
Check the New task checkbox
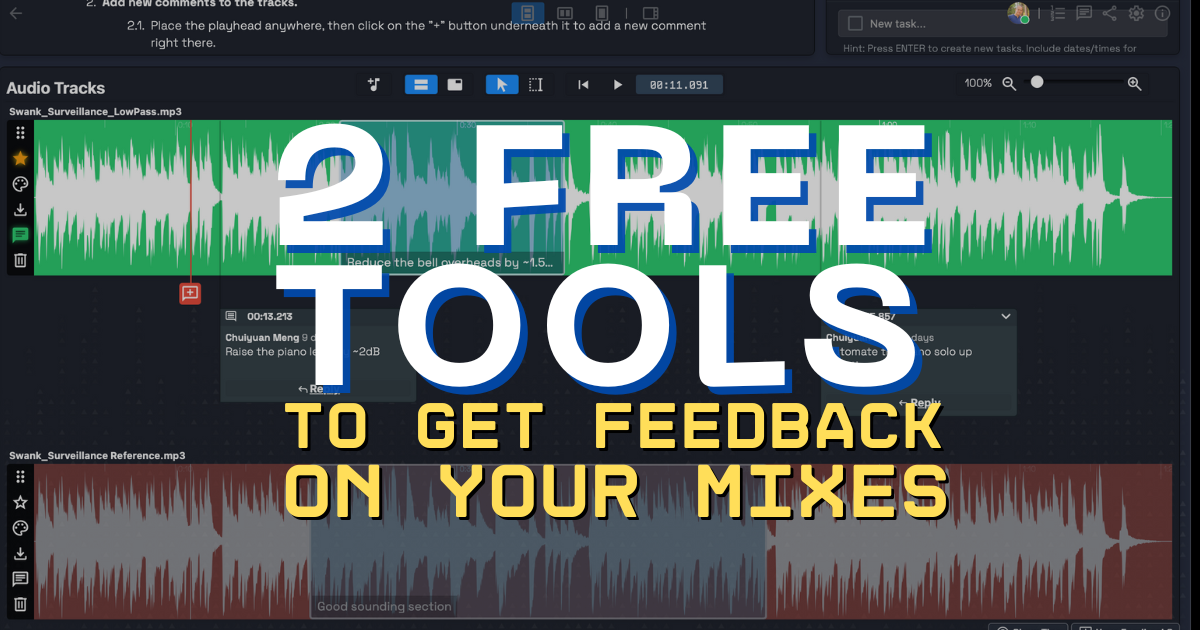[x=853, y=21]
